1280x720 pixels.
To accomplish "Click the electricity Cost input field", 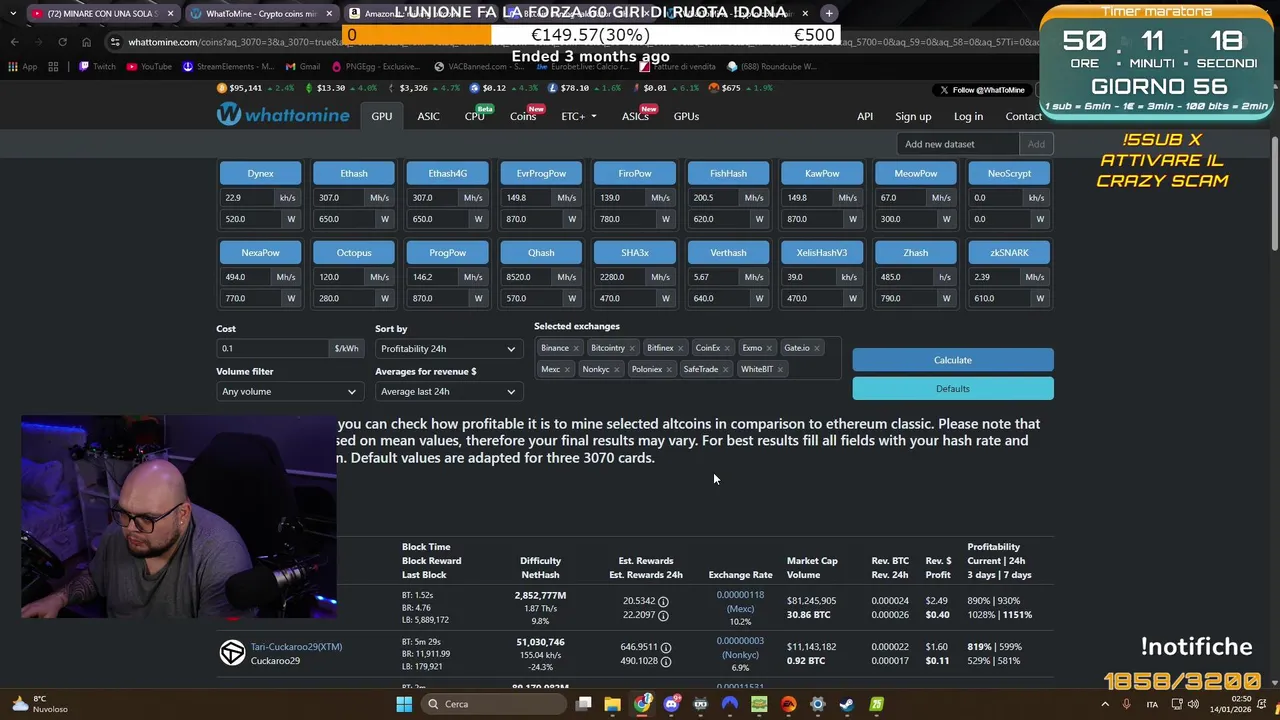I will [x=272, y=349].
